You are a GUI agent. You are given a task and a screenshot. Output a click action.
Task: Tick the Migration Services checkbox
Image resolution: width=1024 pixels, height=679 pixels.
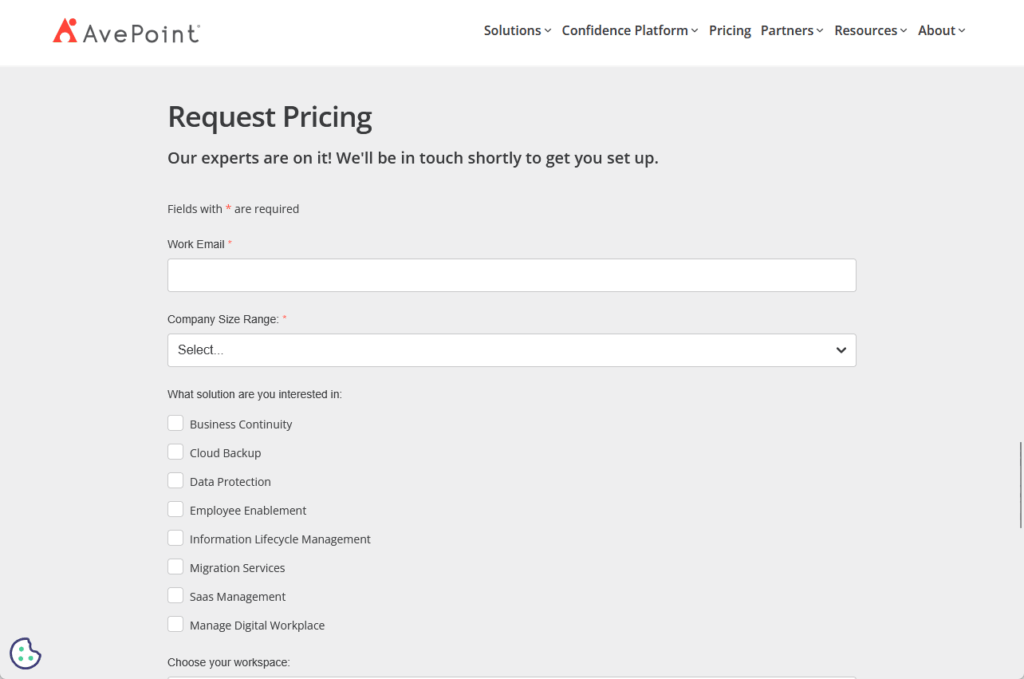[175, 567]
